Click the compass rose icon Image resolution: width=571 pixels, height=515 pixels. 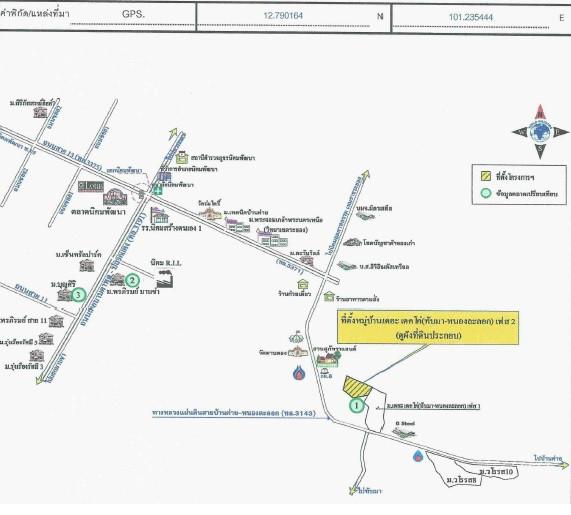click(540, 132)
